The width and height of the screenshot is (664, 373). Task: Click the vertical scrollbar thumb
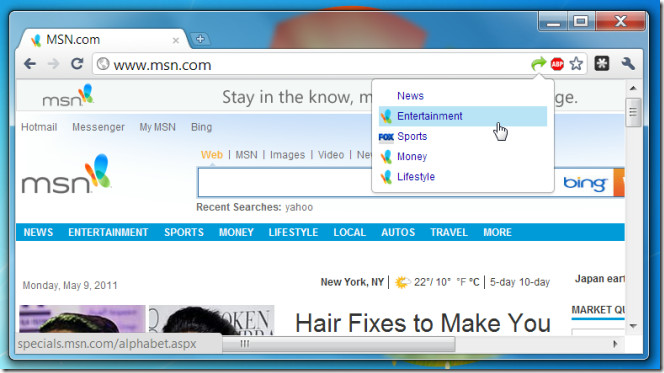coord(633,112)
